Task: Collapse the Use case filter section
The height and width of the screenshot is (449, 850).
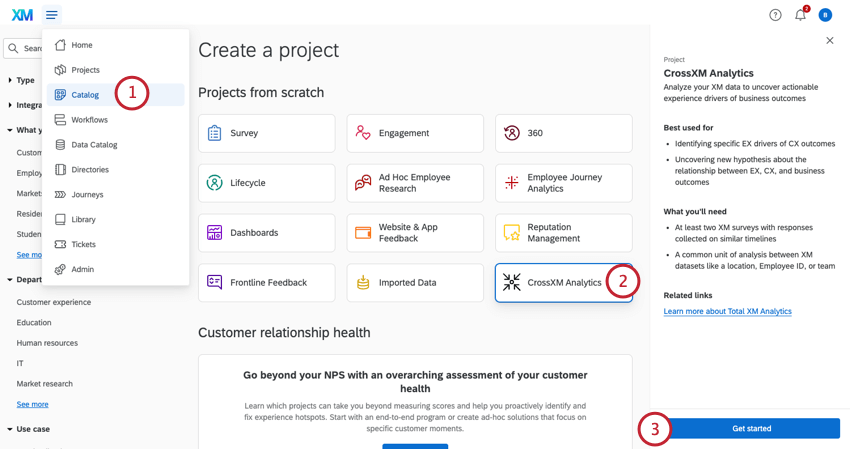Action: click(x=10, y=429)
